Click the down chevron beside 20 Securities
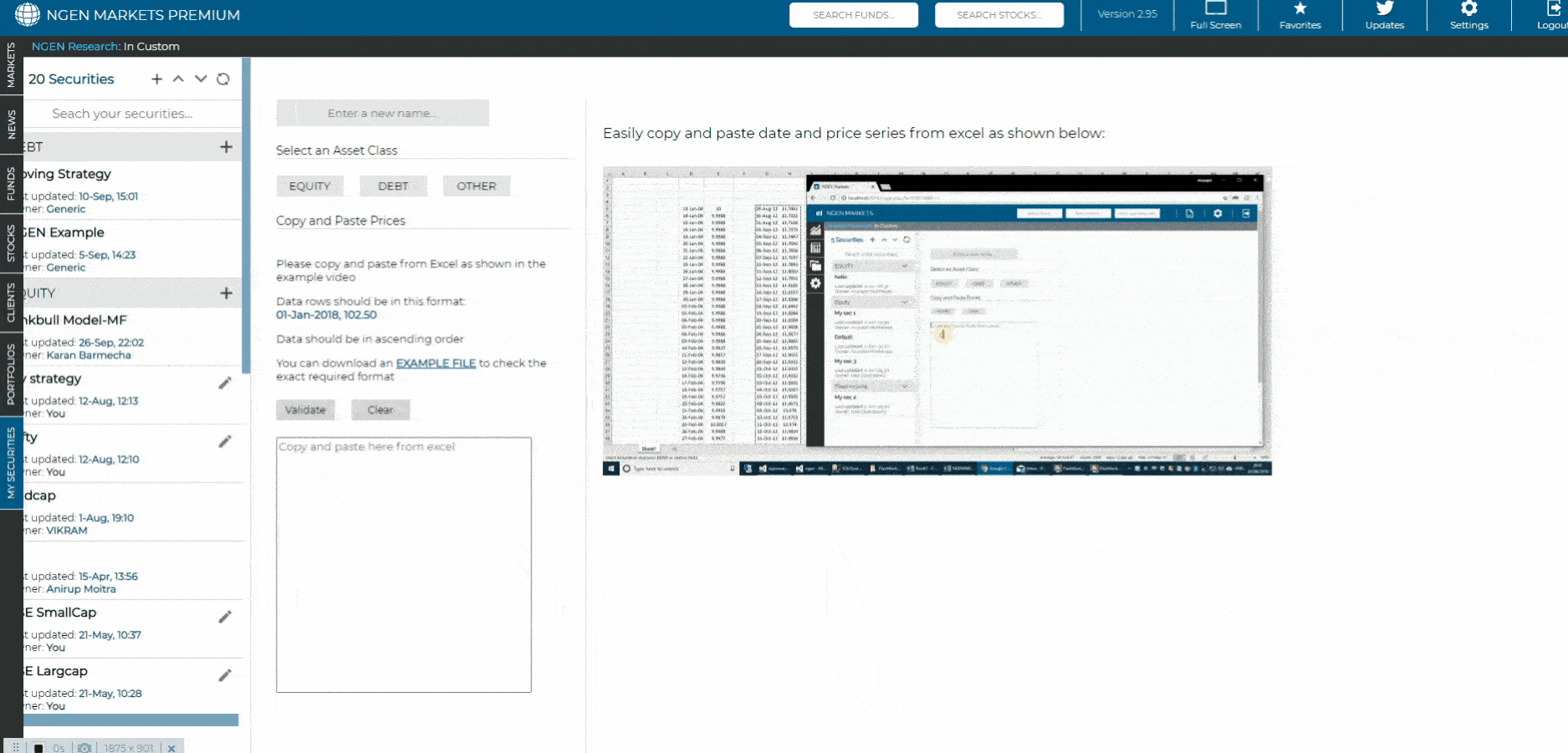 click(201, 79)
